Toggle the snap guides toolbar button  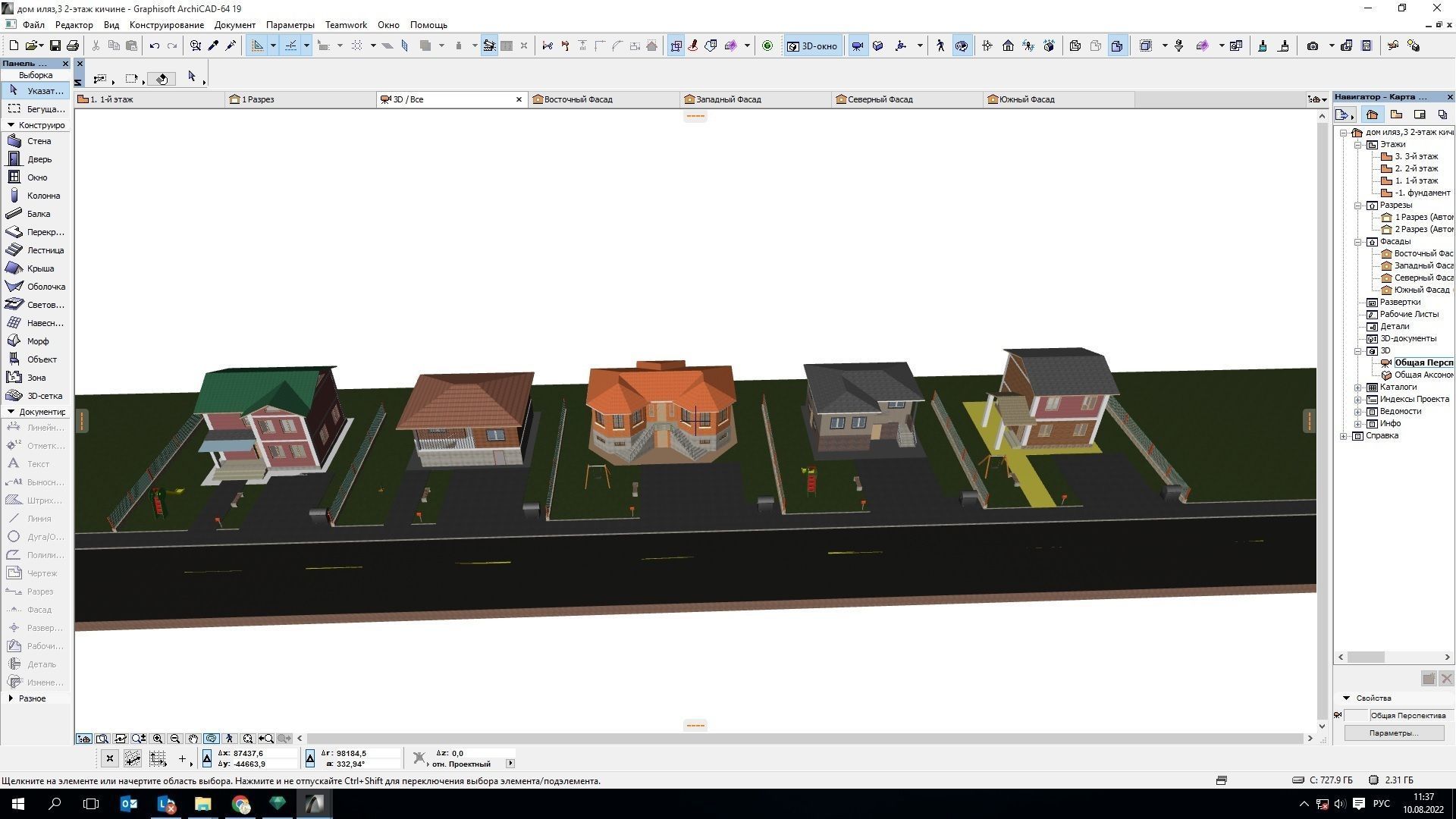point(291,46)
